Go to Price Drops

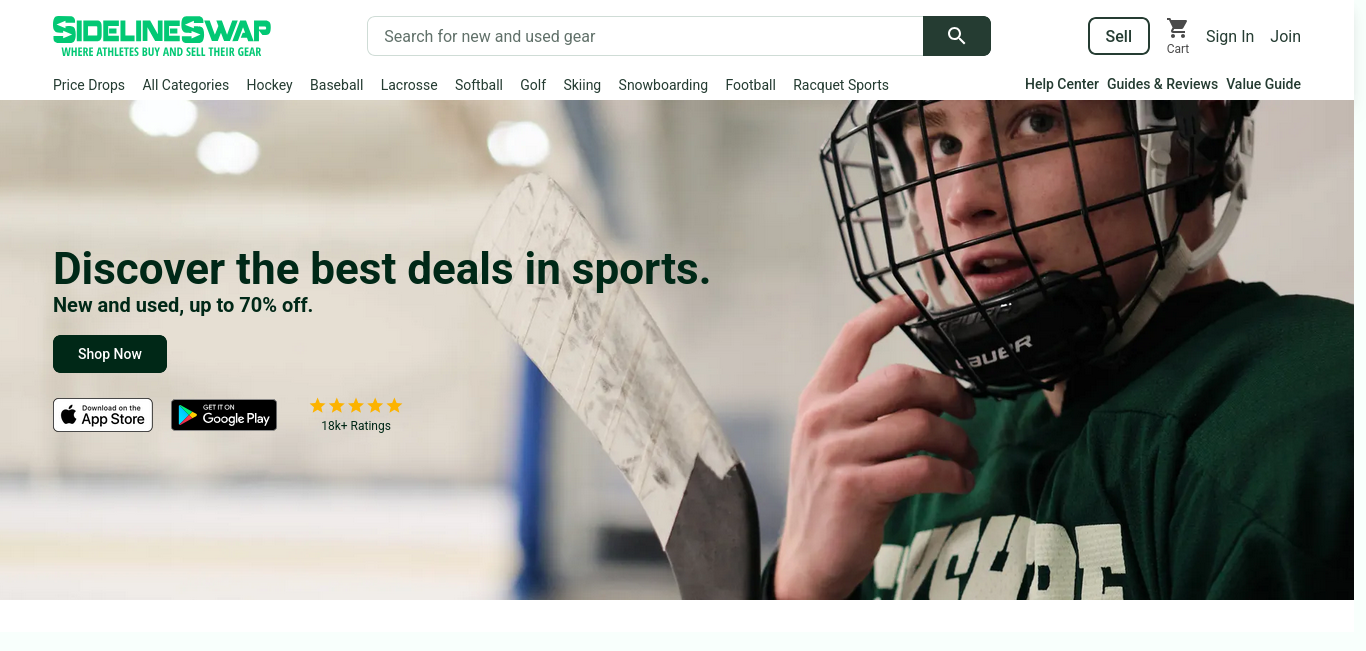point(89,85)
